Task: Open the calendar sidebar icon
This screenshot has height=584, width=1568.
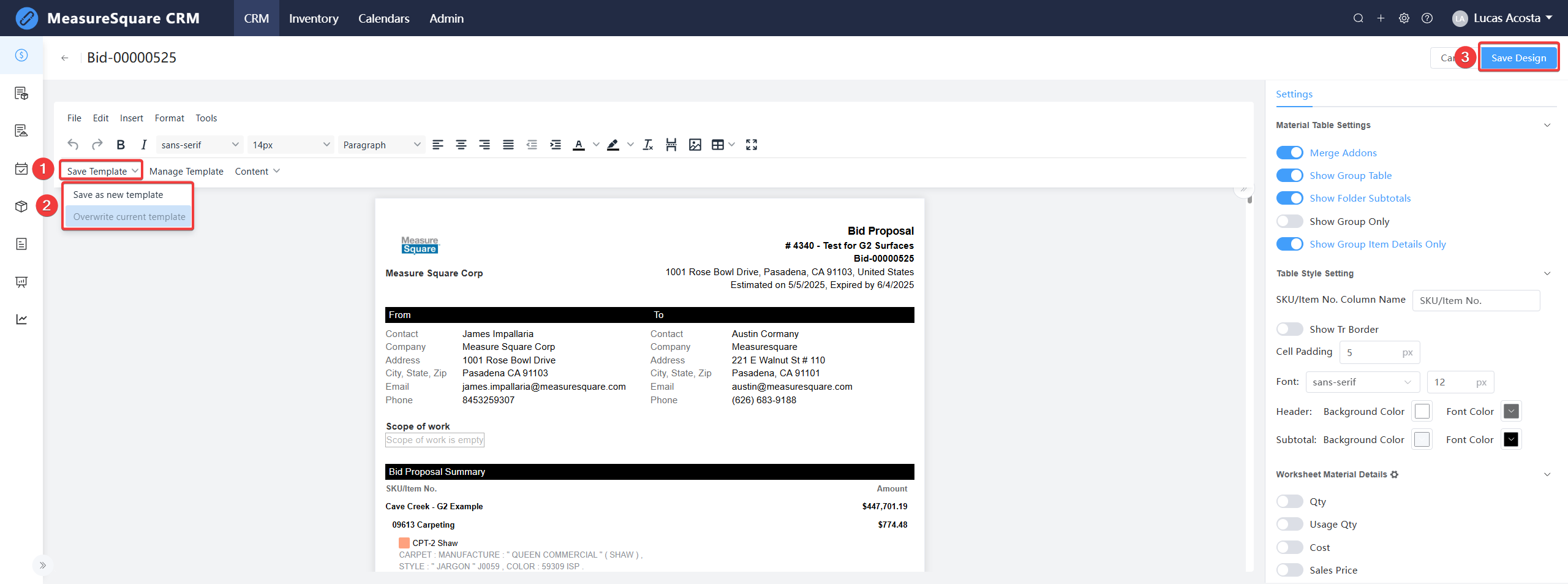Action: (x=21, y=169)
